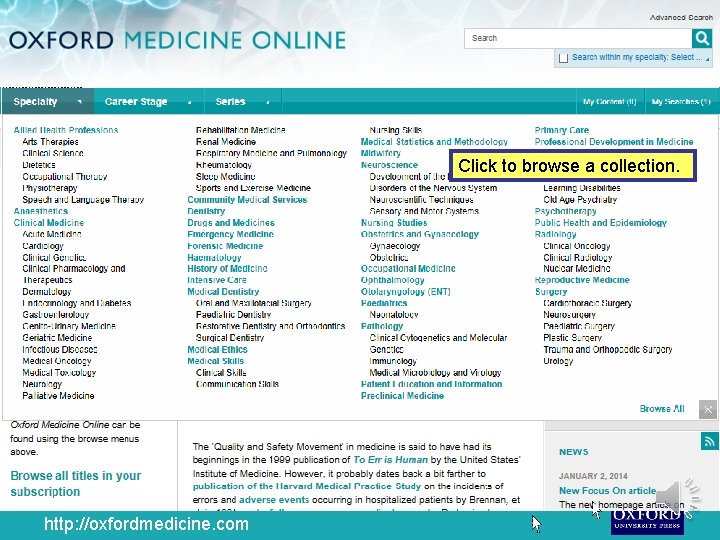Image resolution: width=720 pixels, height=540 pixels.
Task: Browse Preclinical Medicine
Action: coord(402,395)
